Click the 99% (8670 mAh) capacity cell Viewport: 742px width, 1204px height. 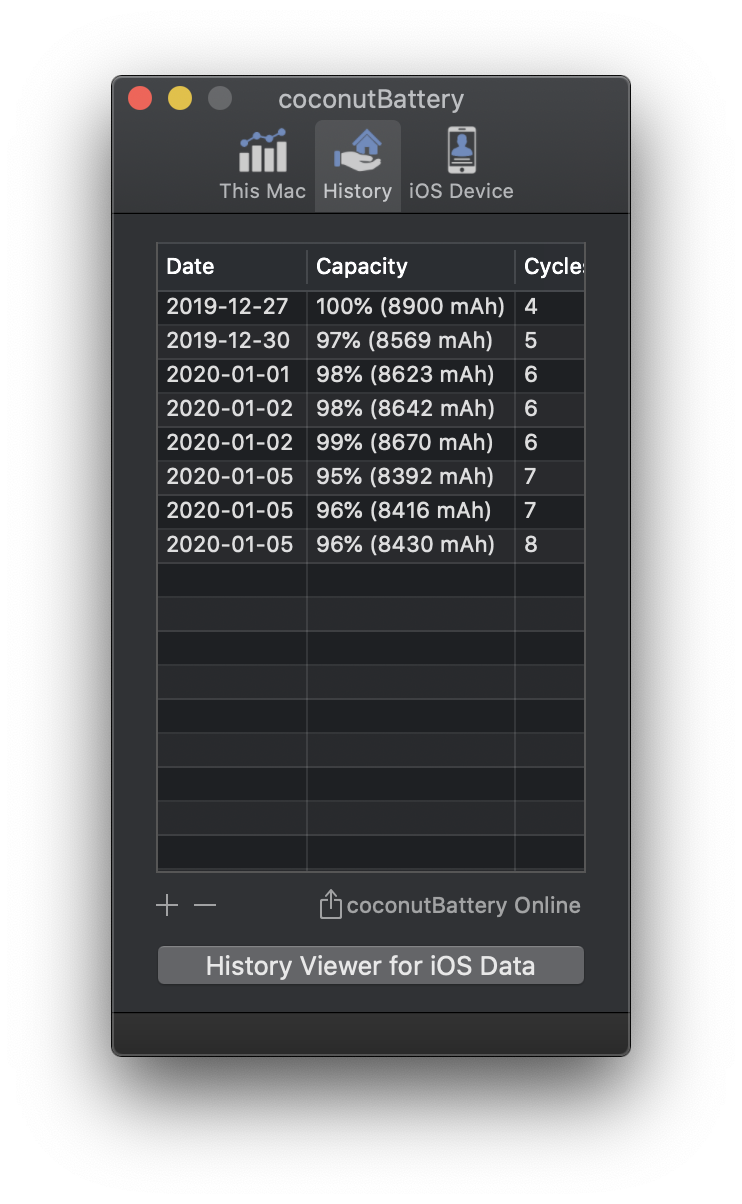click(x=411, y=443)
